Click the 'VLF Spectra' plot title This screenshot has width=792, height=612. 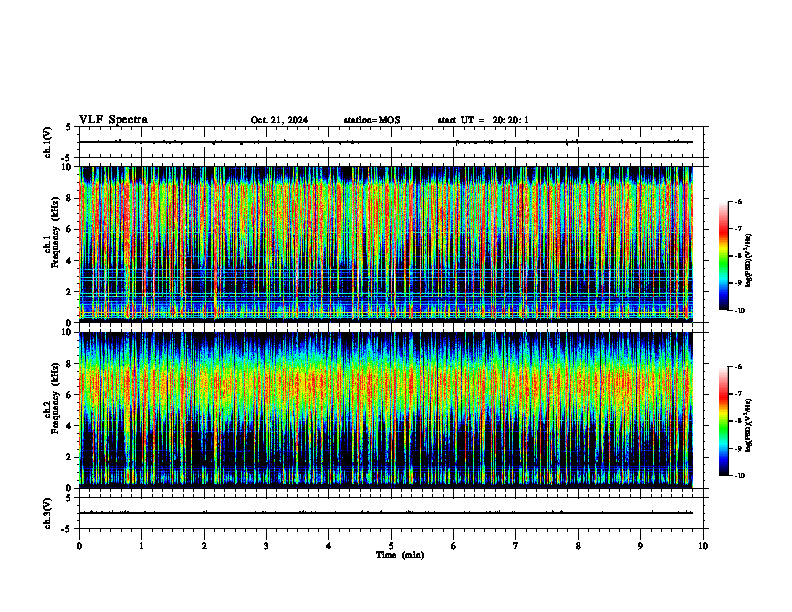point(114,120)
